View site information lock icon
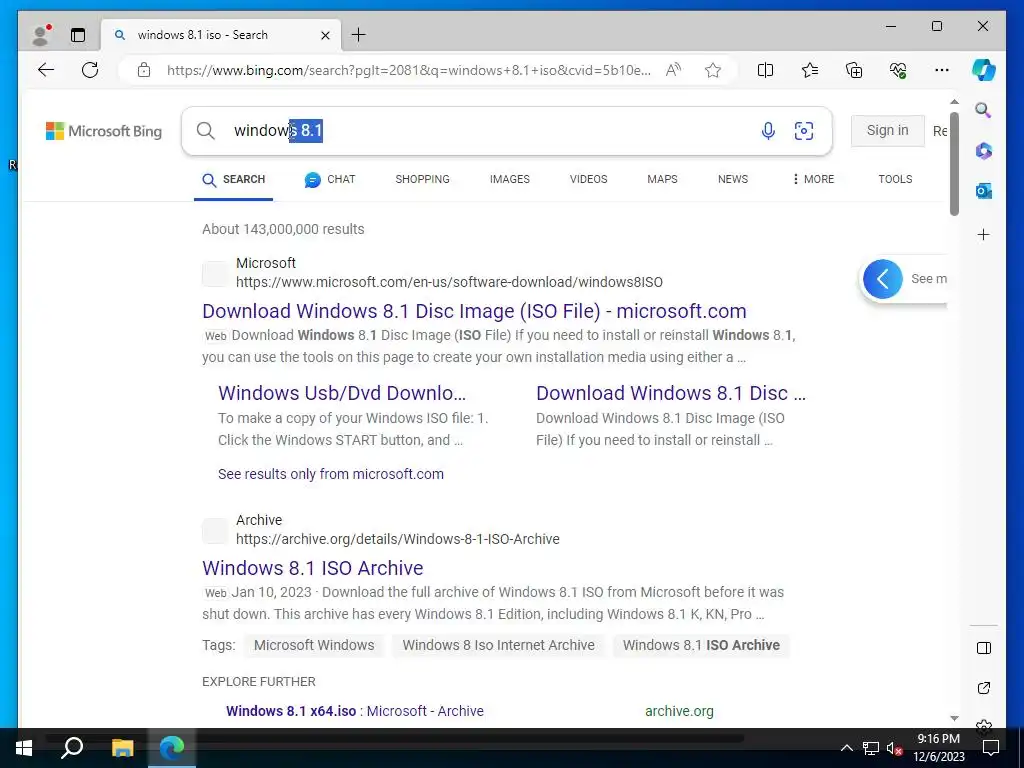 click(x=144, y=70)
